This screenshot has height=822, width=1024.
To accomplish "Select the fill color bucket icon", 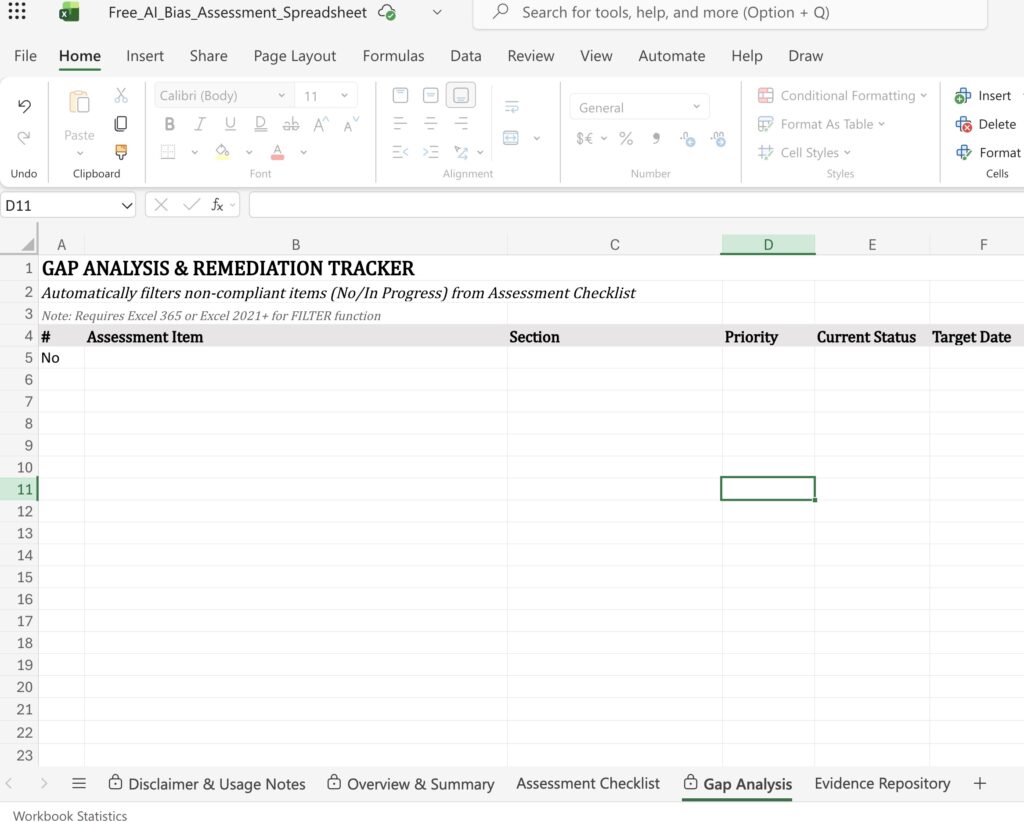I will [x=222, y=152].
